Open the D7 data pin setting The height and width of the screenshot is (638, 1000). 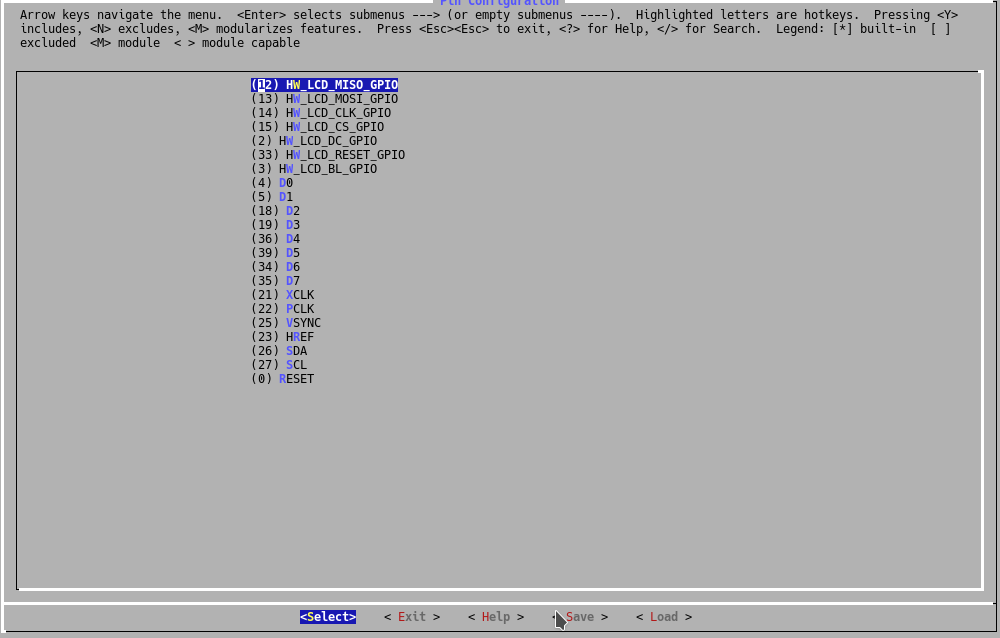pos(275,281)
